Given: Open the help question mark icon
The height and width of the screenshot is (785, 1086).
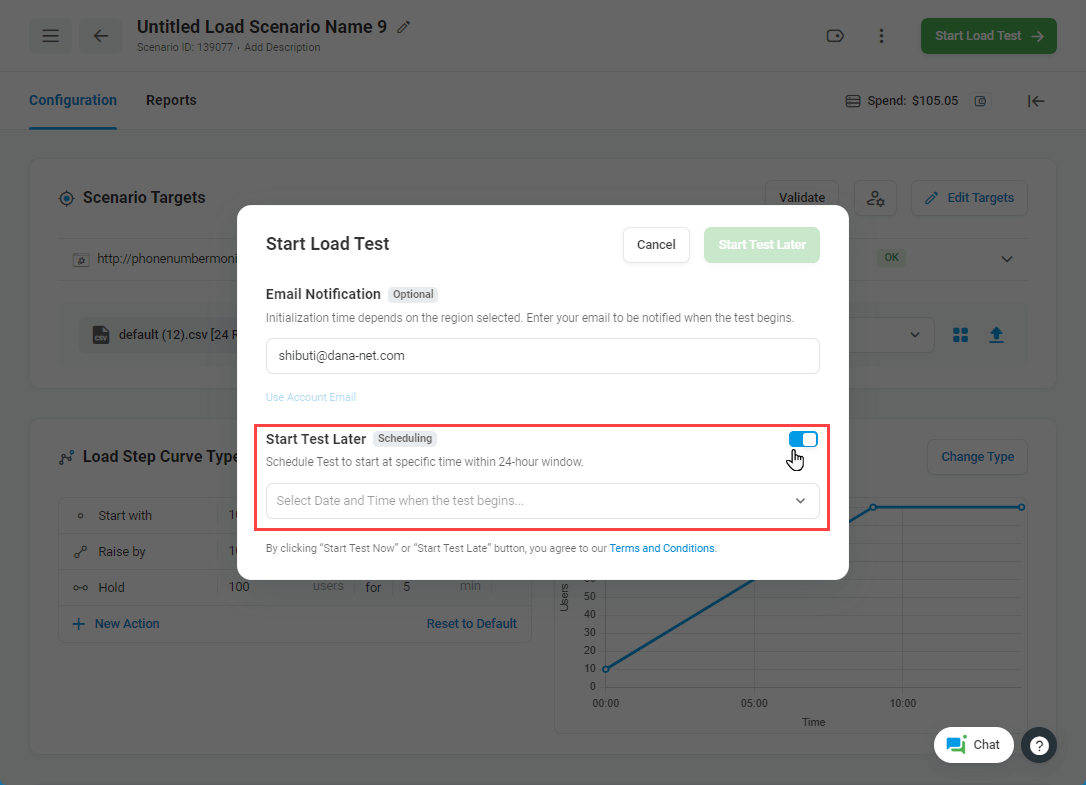Looking at the screenshot, I should [1039, 745].
